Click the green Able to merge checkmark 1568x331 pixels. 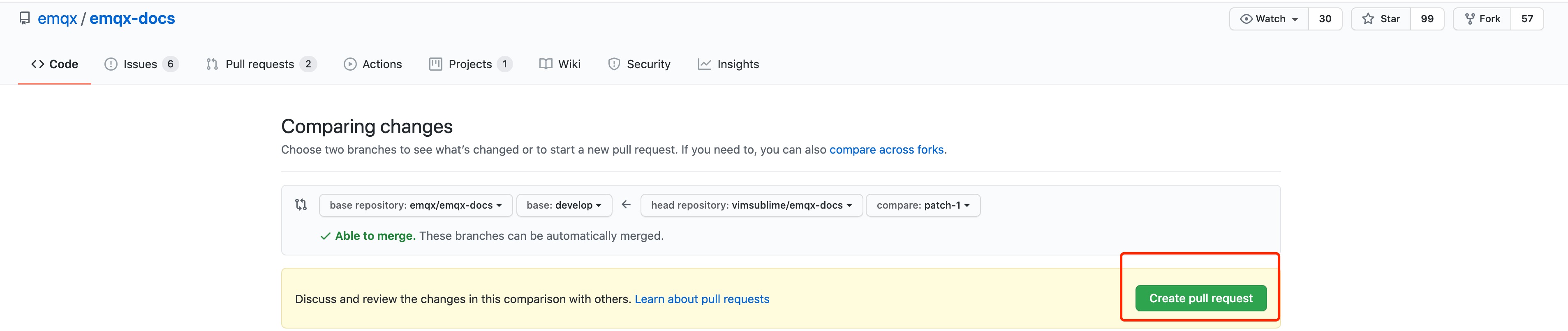click(x=326, y=236)
